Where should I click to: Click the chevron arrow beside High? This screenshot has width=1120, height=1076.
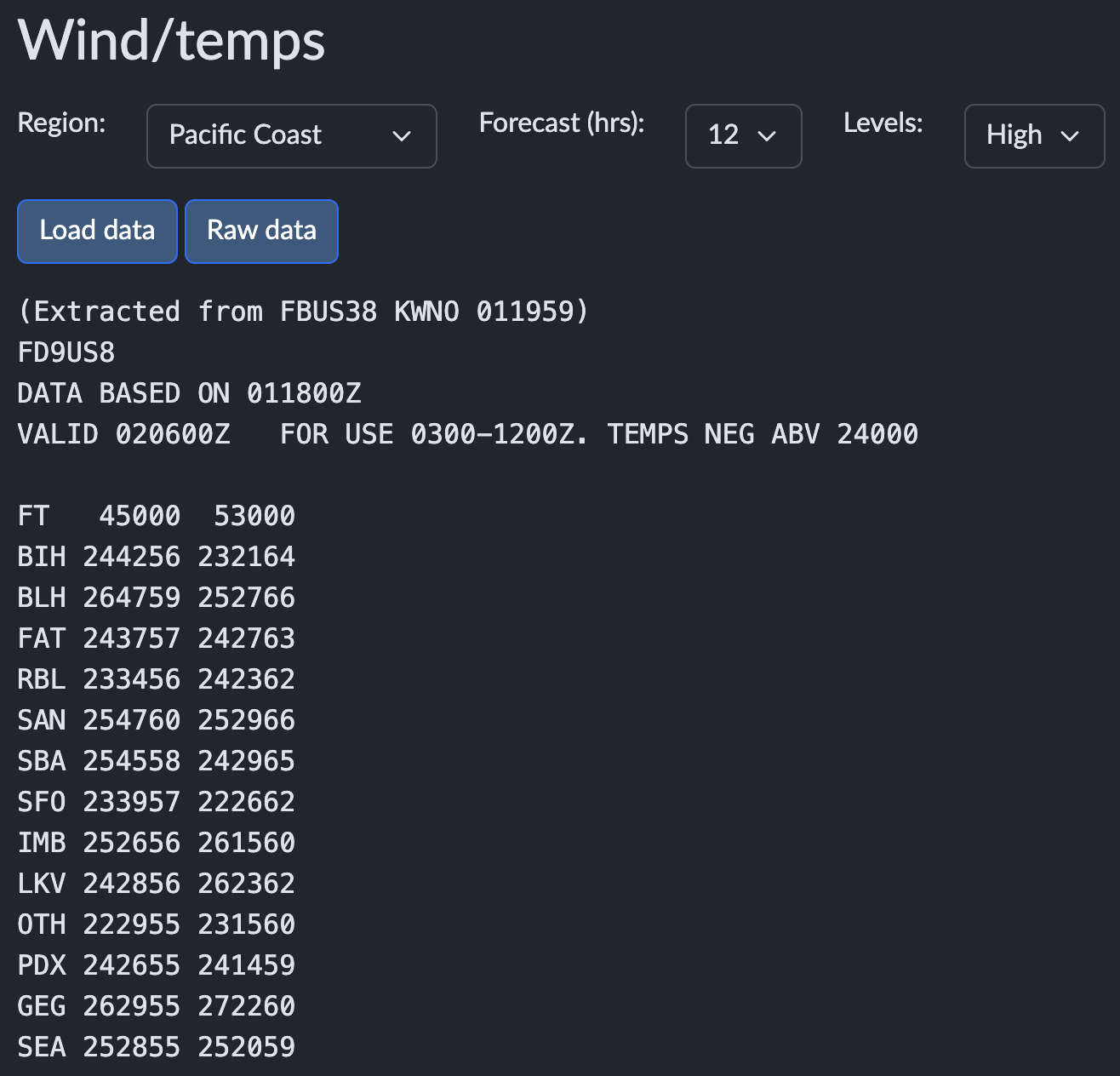point(1070,136)
